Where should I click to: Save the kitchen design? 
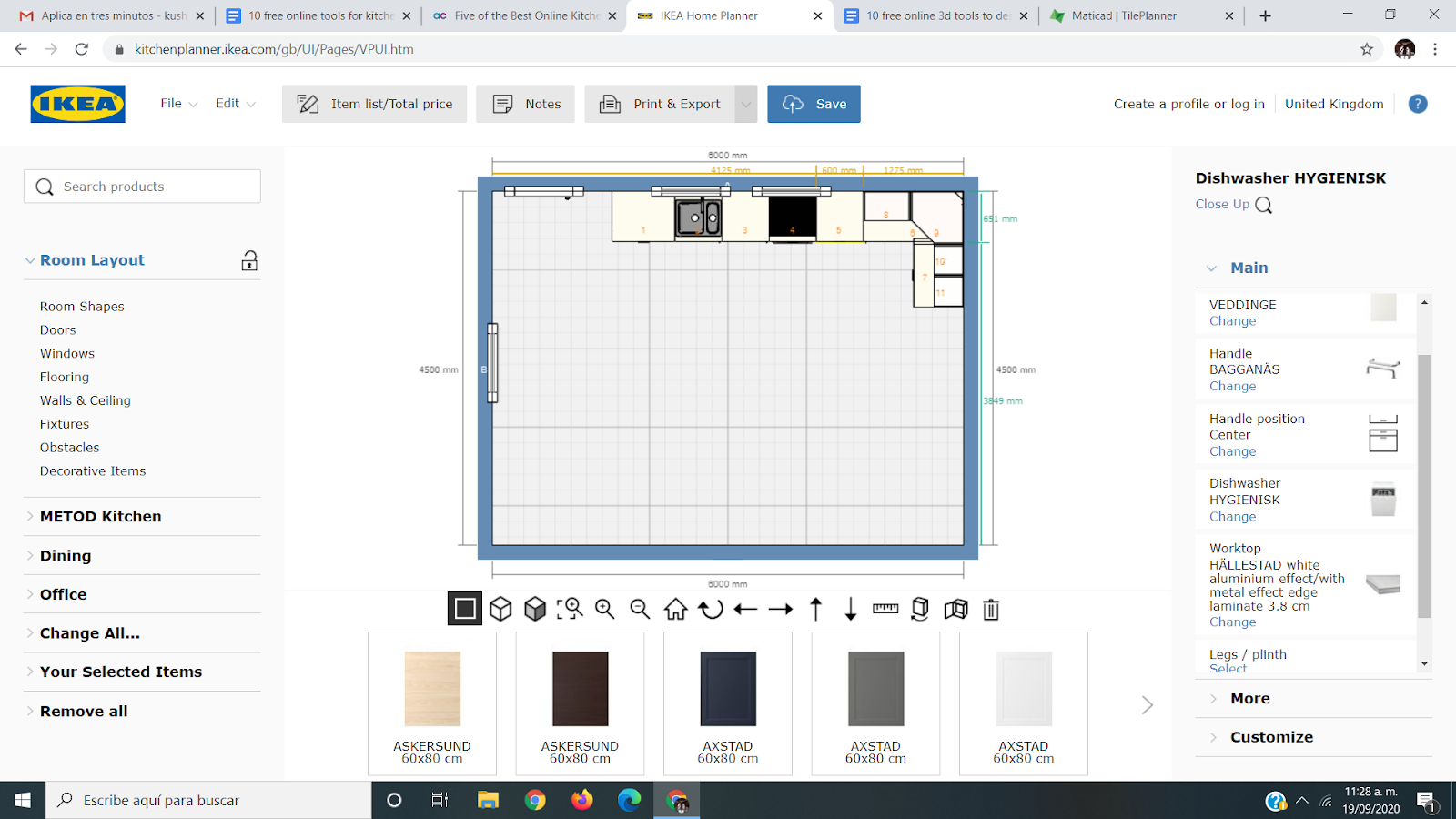814,104
